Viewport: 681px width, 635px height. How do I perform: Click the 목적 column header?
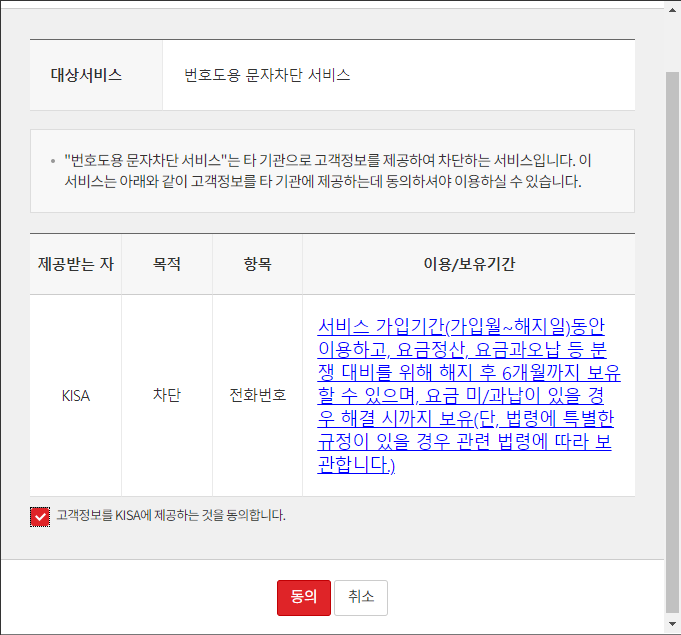[x=167, y=264]
